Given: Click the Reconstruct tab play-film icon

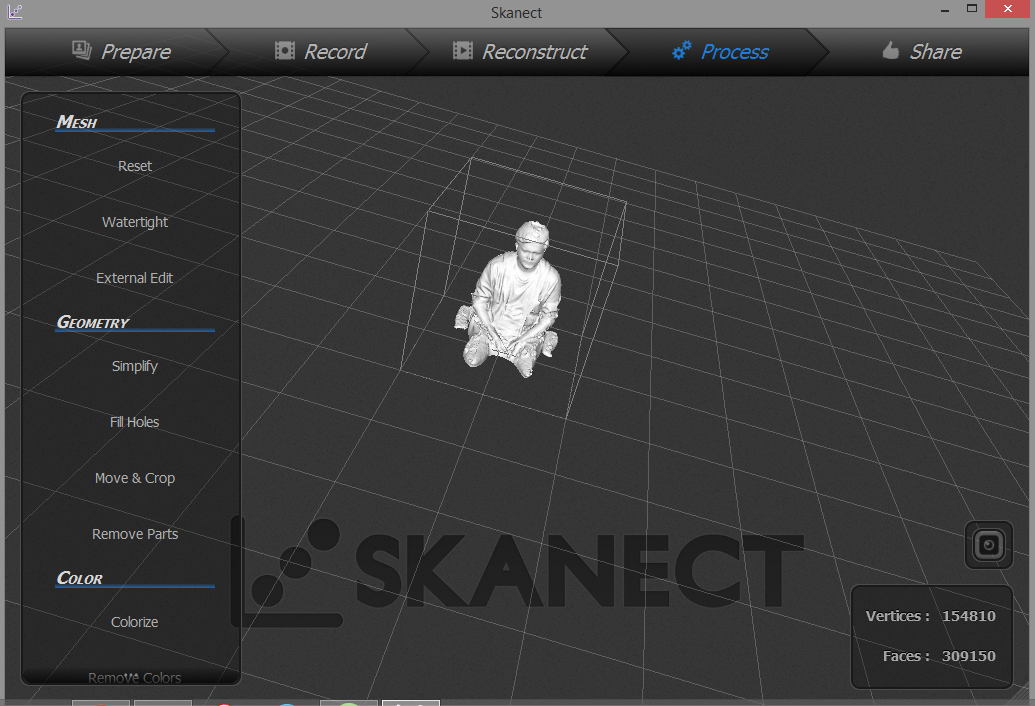Looking at the screenshot, I should (463, 50).
